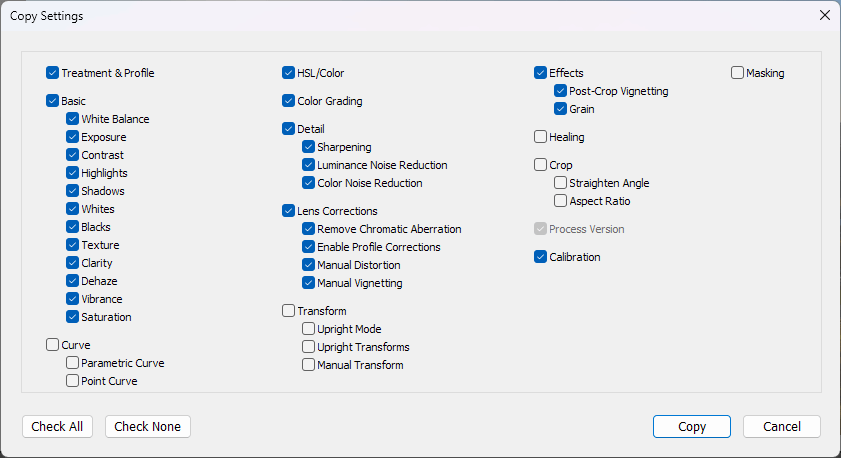Check the Point Curve option
This screenshot has height=458, width=841.
[x=72, y=380]
